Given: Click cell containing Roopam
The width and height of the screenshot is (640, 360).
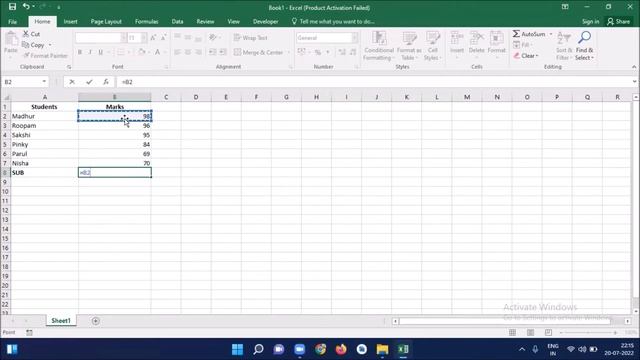Looking at the screenshot, I should point(44,126).
